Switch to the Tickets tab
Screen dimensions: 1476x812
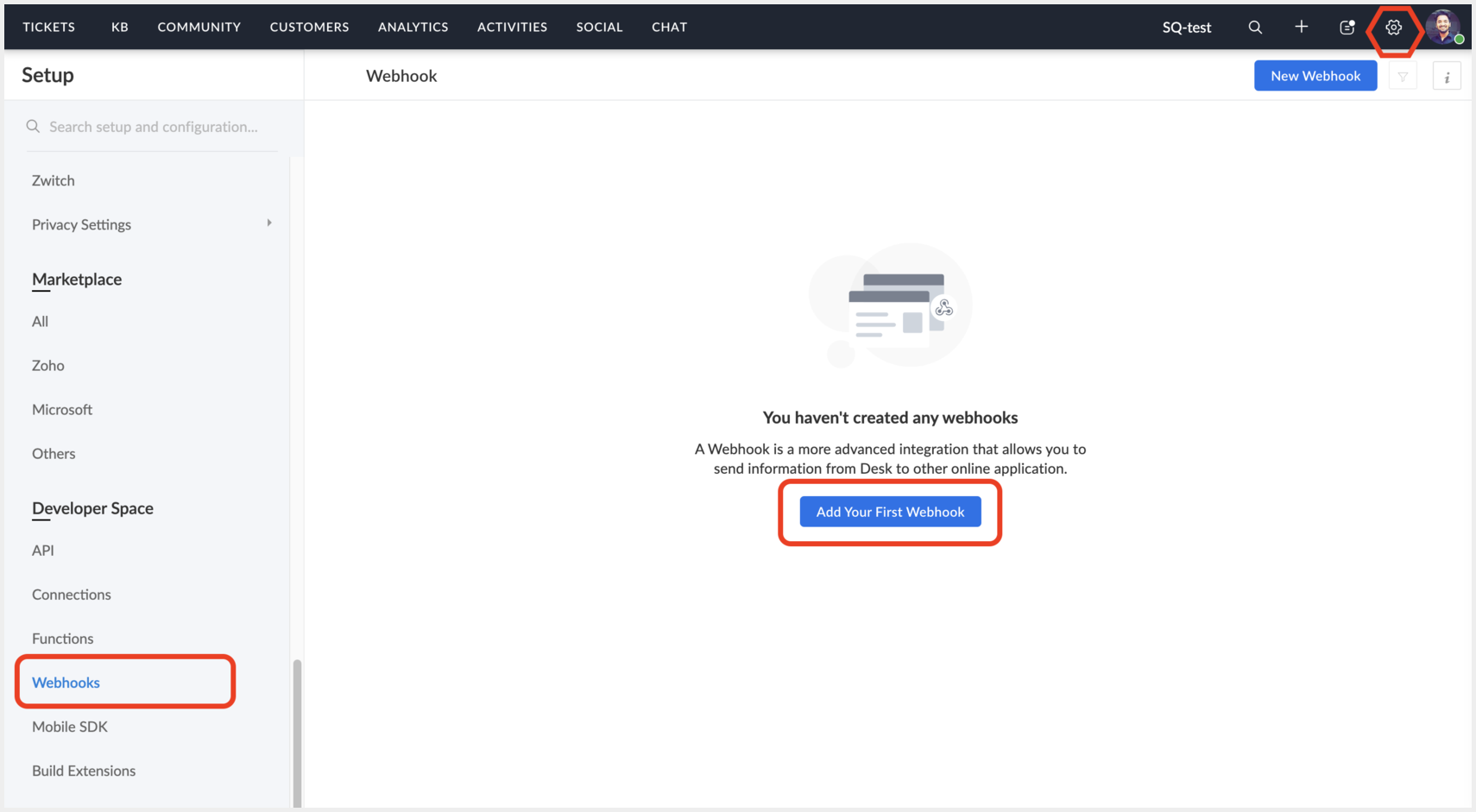tap(49, 27)
